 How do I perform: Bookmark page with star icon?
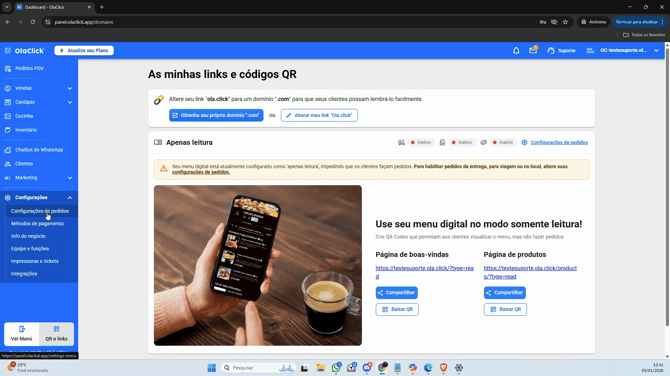pos(565,22)
